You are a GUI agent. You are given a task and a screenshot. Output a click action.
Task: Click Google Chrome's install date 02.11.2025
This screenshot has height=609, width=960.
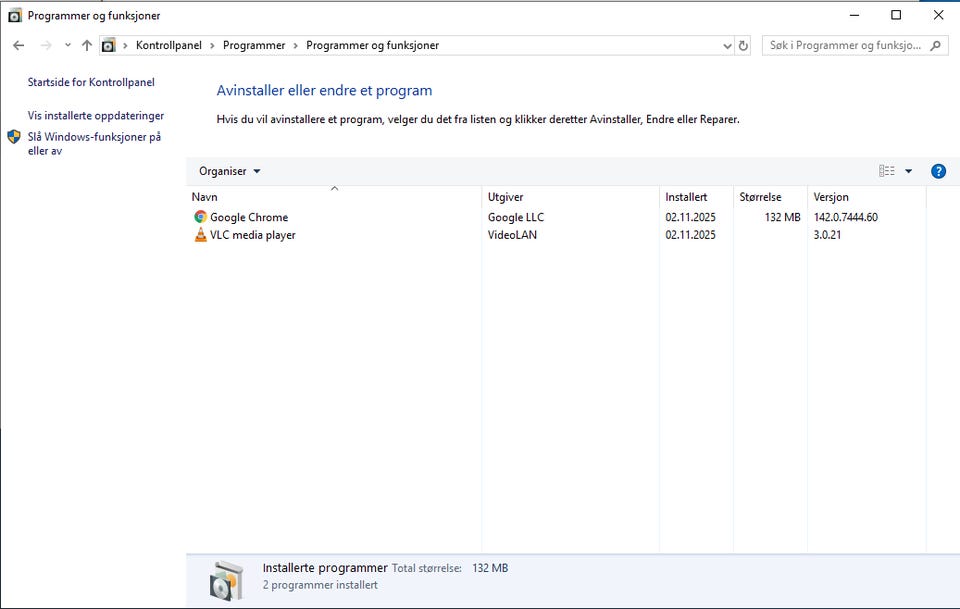[690, 217]
